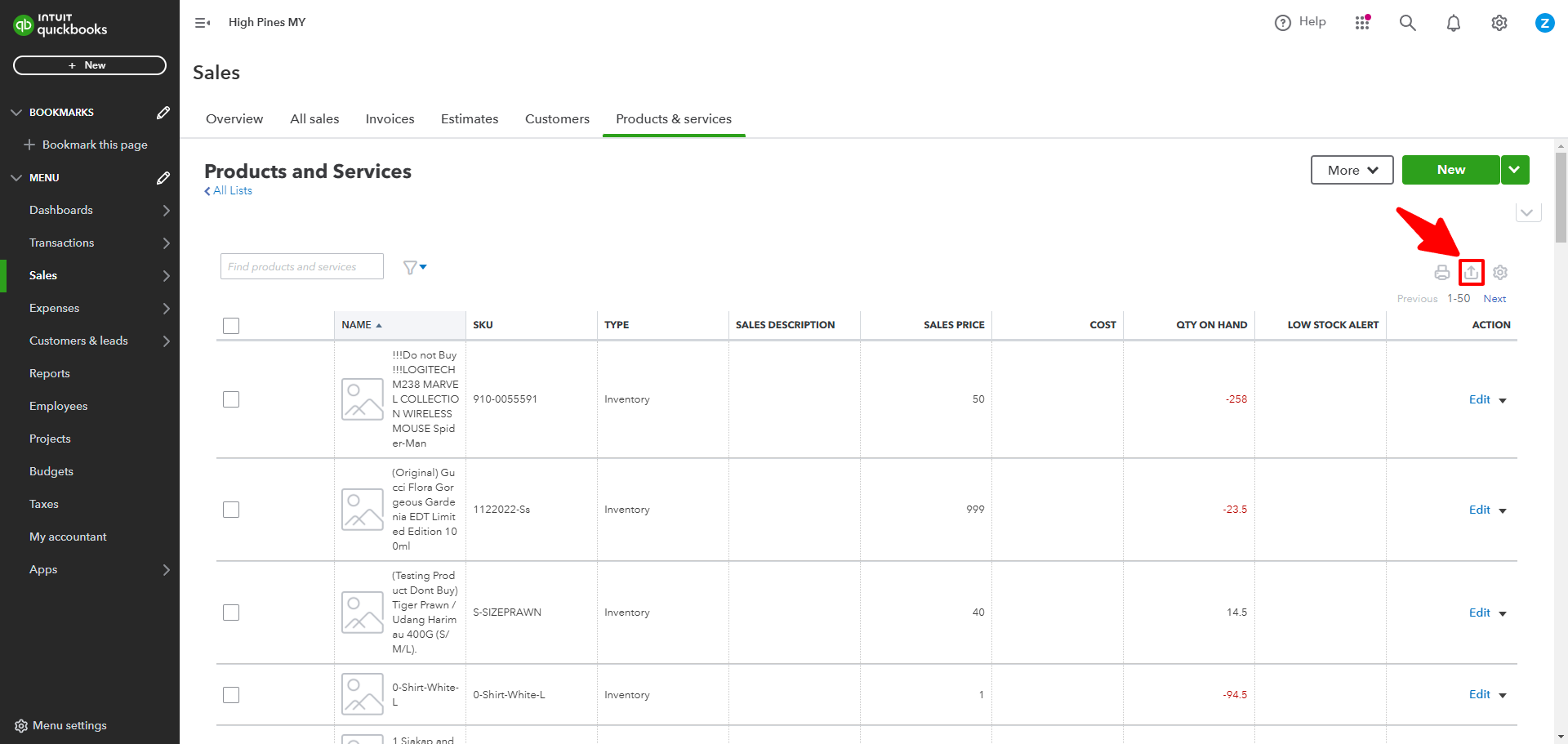1568x744 pixels.
Task: Click image placeholder for 0-Shirt-White-L
Action: click(363, 694)
